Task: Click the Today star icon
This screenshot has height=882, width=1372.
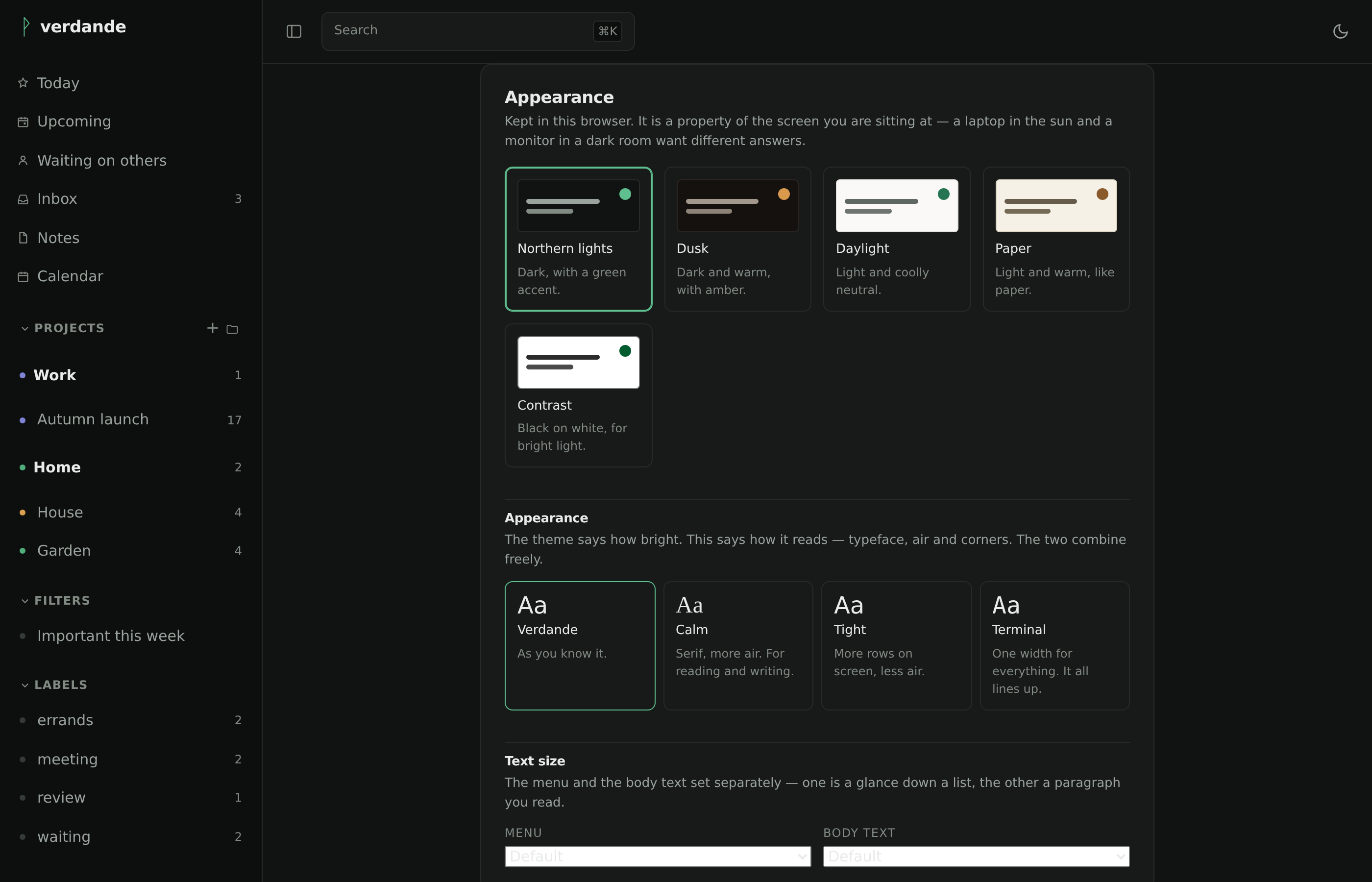Action: click(23, 83)
